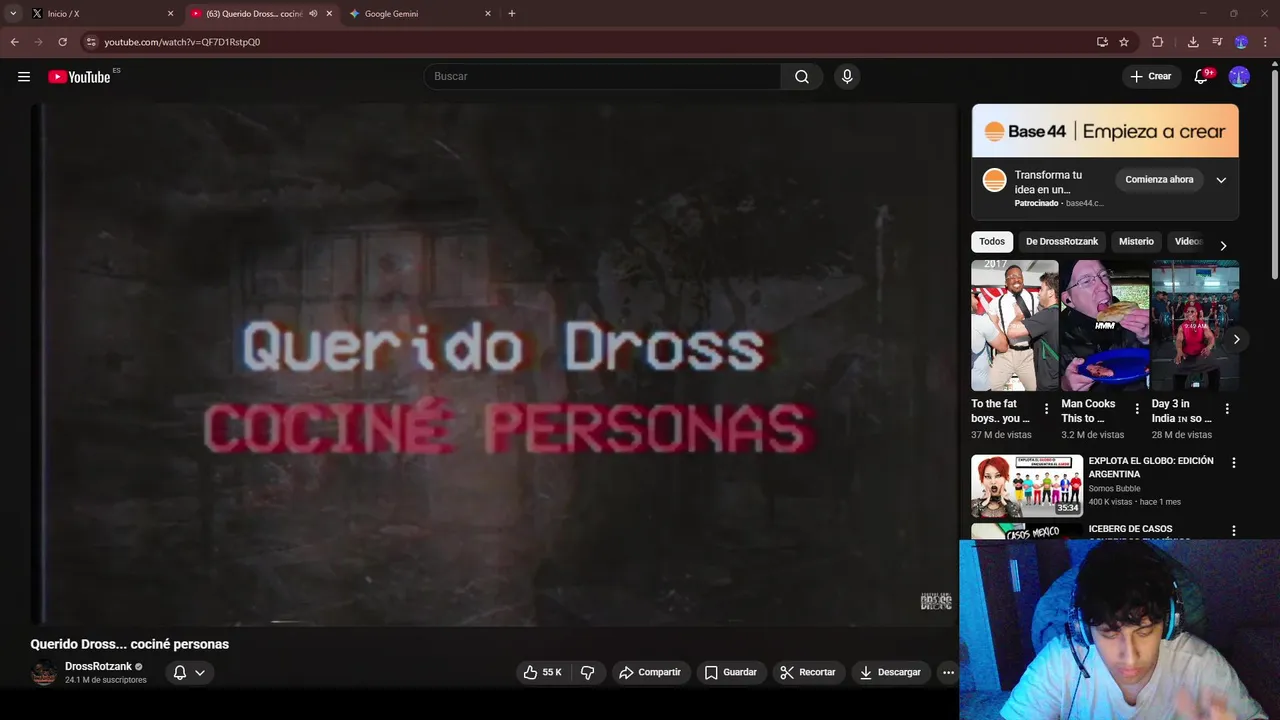1280x720 pixels.
Task: Dislike the video with thumbs down
Action: point(588,673)
